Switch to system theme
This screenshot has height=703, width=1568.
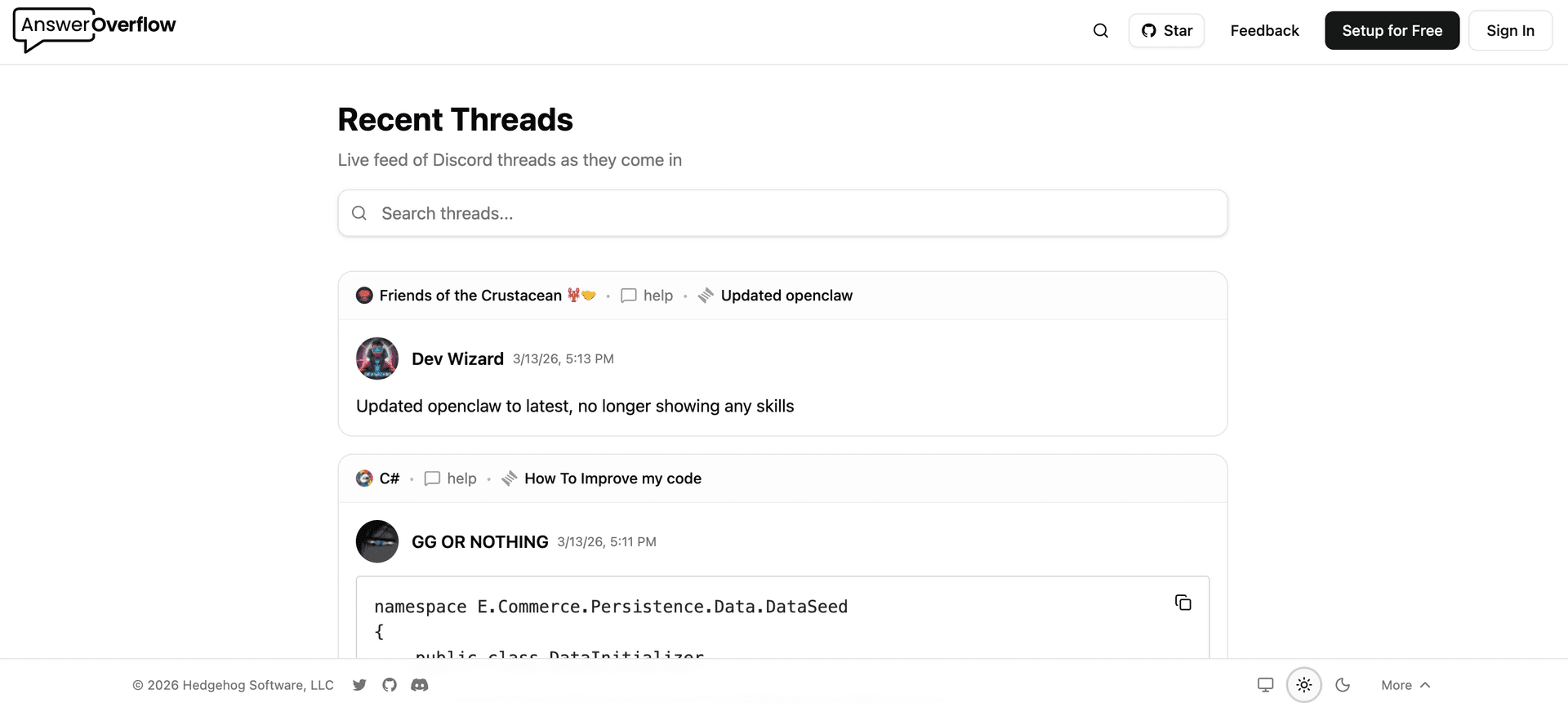point(1265,685)
